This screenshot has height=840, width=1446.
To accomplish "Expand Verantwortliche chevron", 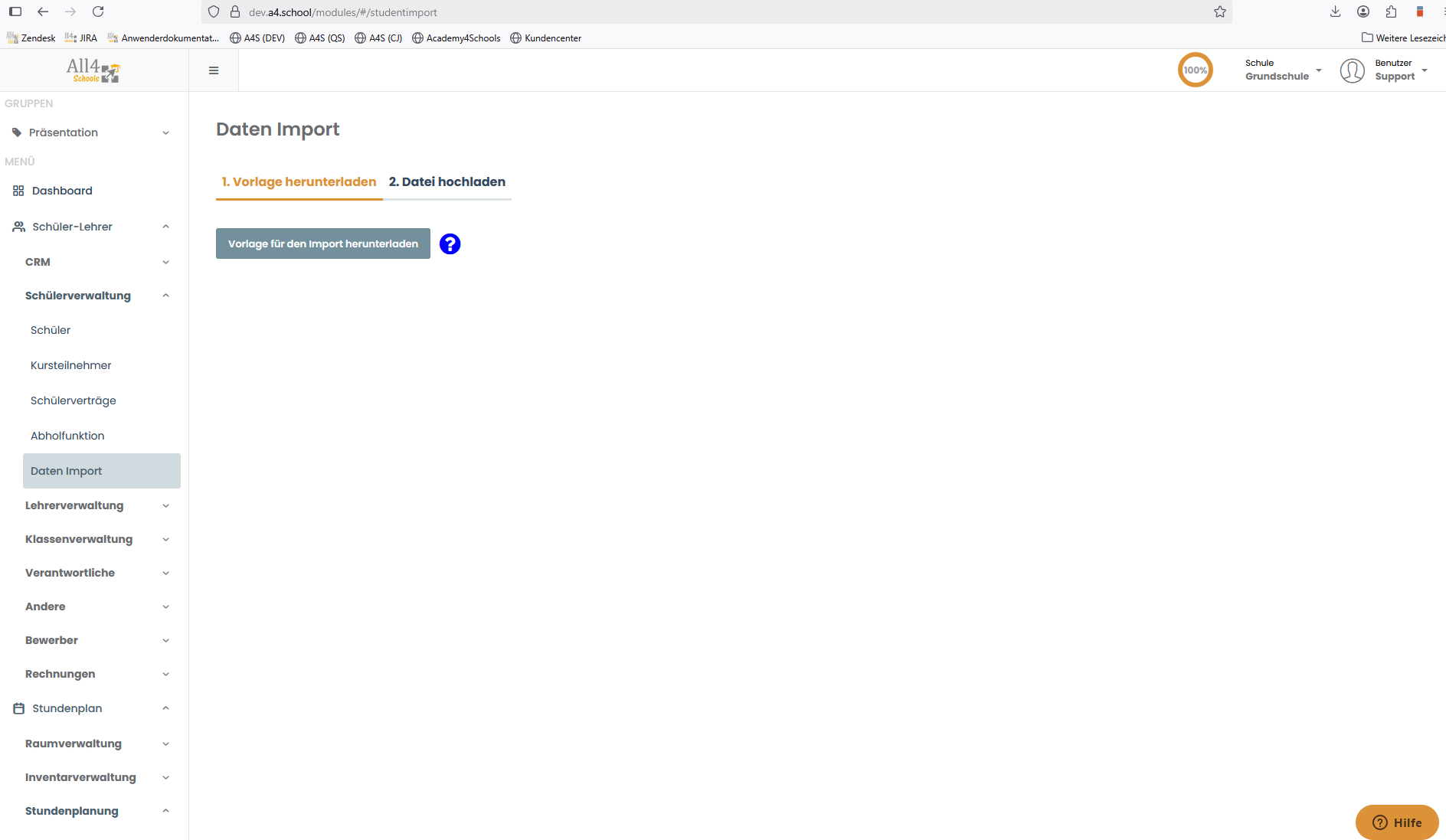I will (x=165, y=573).
